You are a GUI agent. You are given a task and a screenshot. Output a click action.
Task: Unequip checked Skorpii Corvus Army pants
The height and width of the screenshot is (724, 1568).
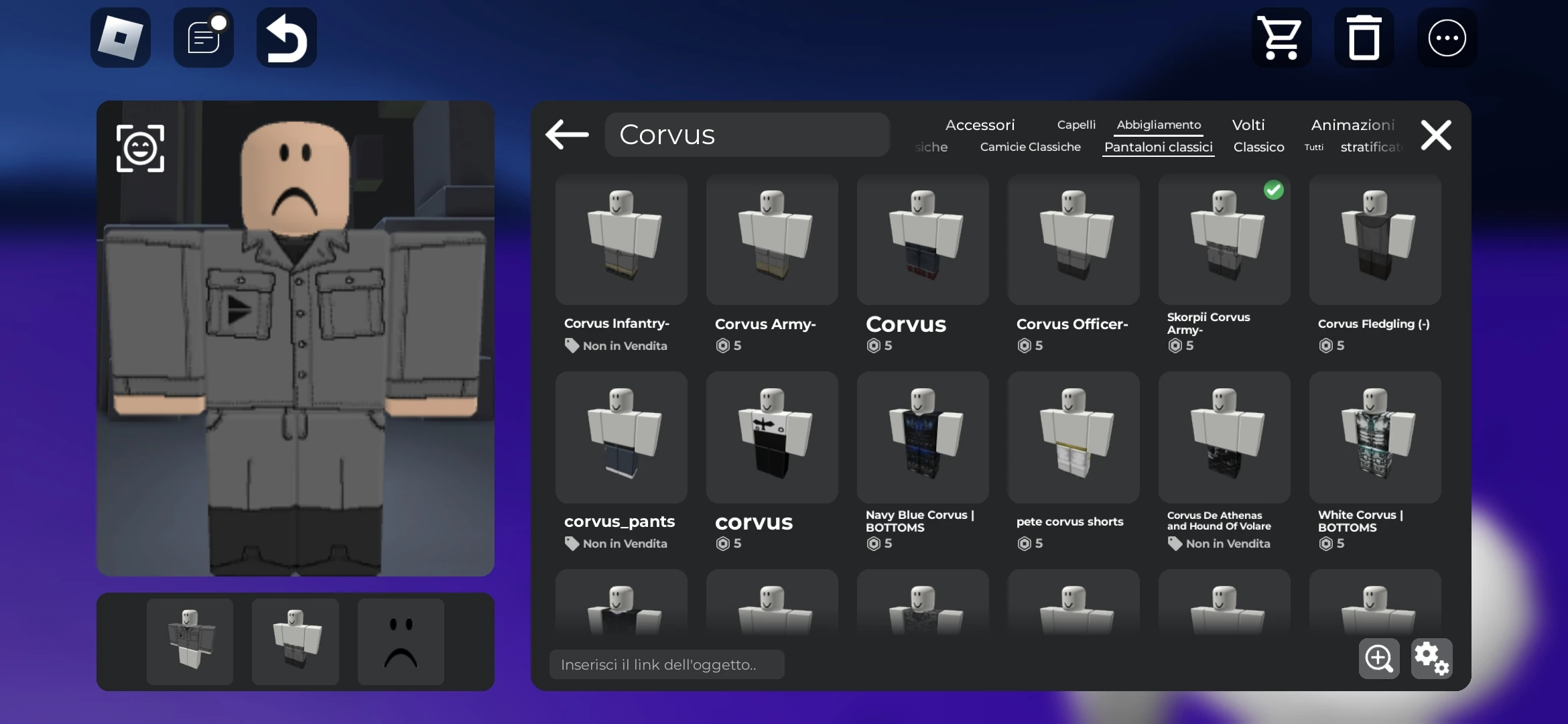(1224, 240)
